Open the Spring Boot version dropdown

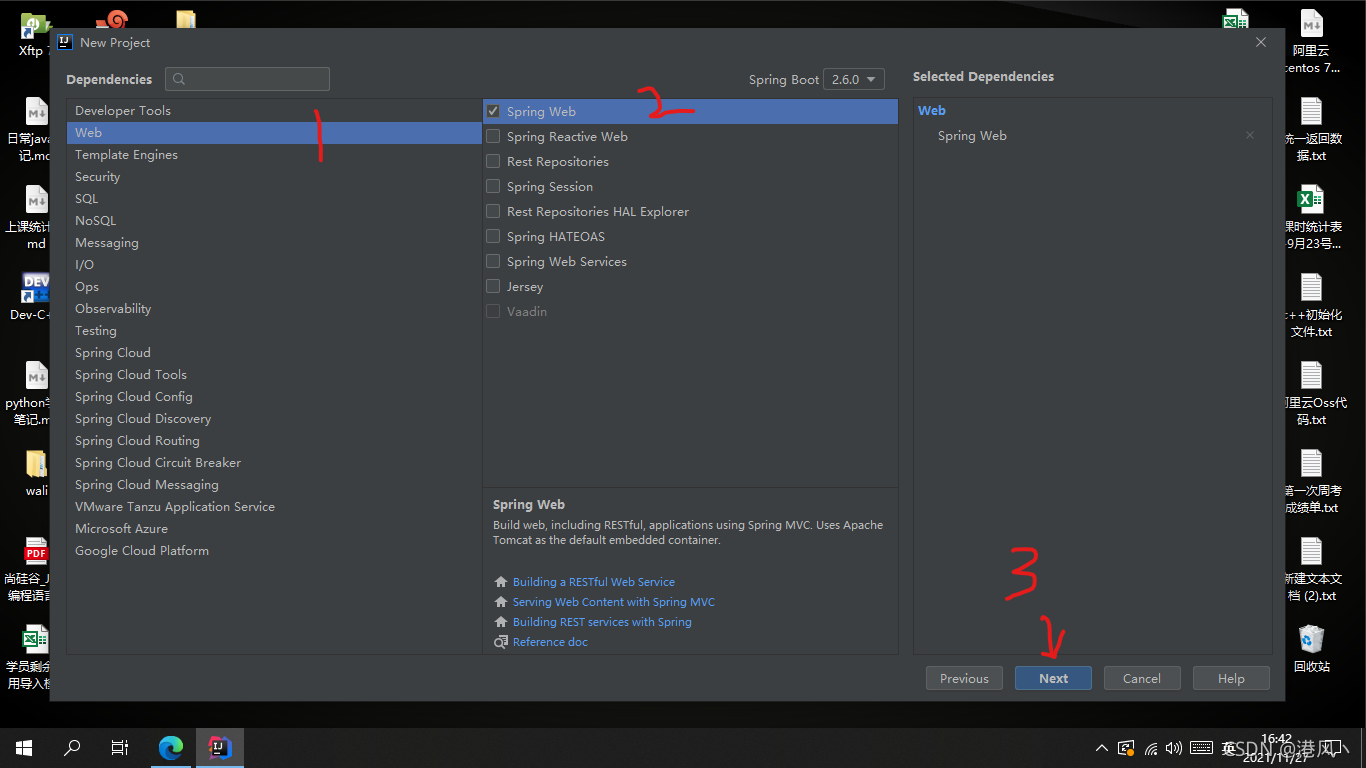click(854, 79)
